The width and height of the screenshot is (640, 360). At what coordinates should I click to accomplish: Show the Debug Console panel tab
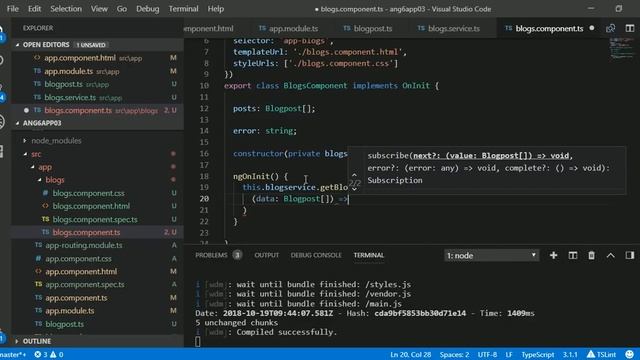pyautogui.click(x=316, y=255)
